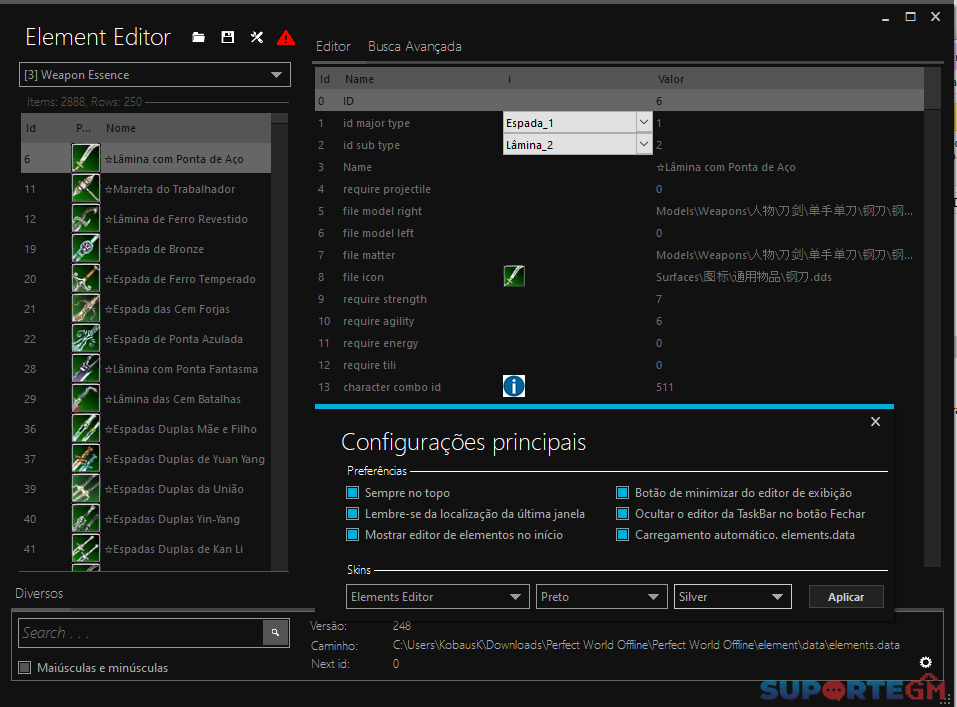This screenshot has width=957, height=707.
Task: Select icon of Lâmina com Ponta Fantasma
Action: click(x=85, y=368)
